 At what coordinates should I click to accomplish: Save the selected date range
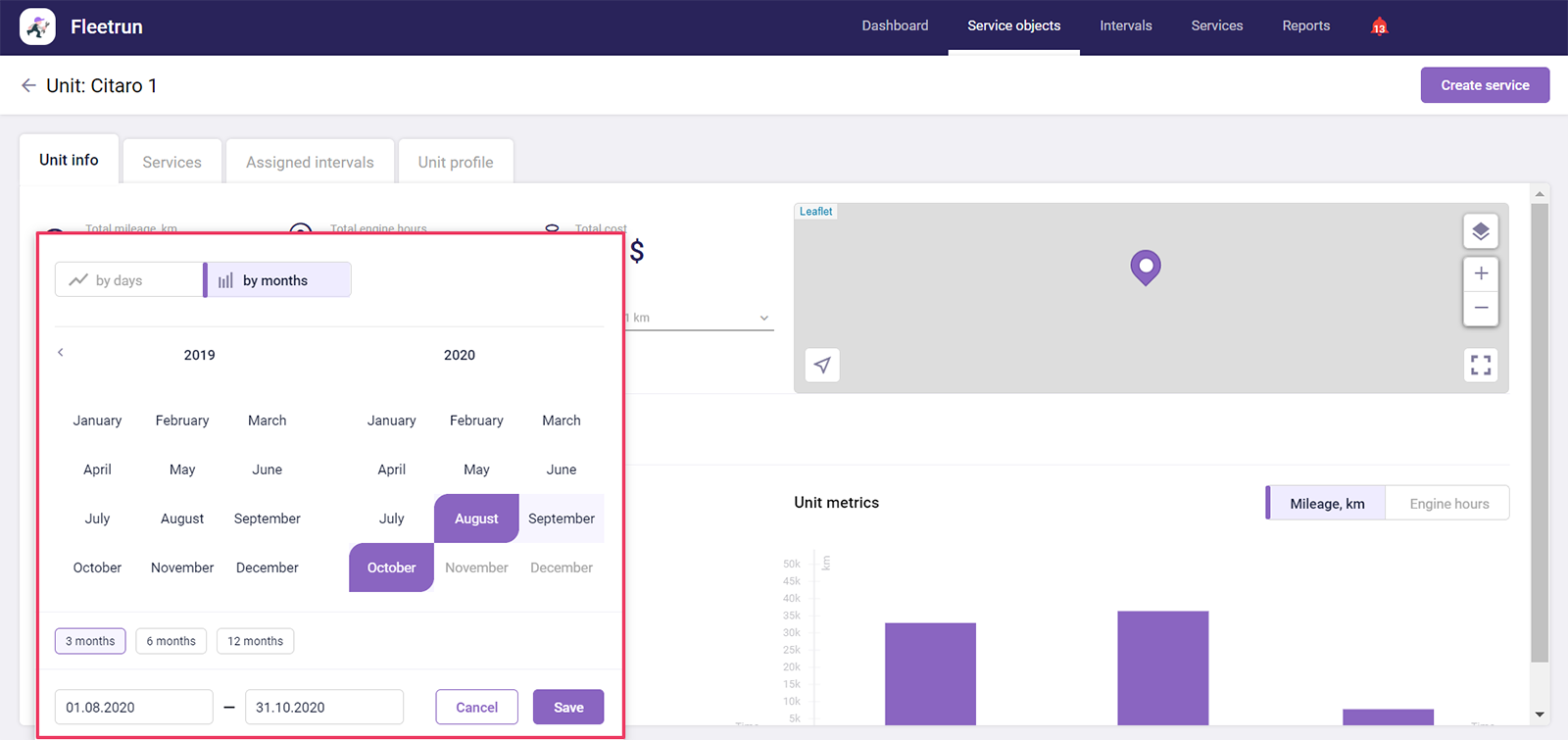click(x=567, y=708)
